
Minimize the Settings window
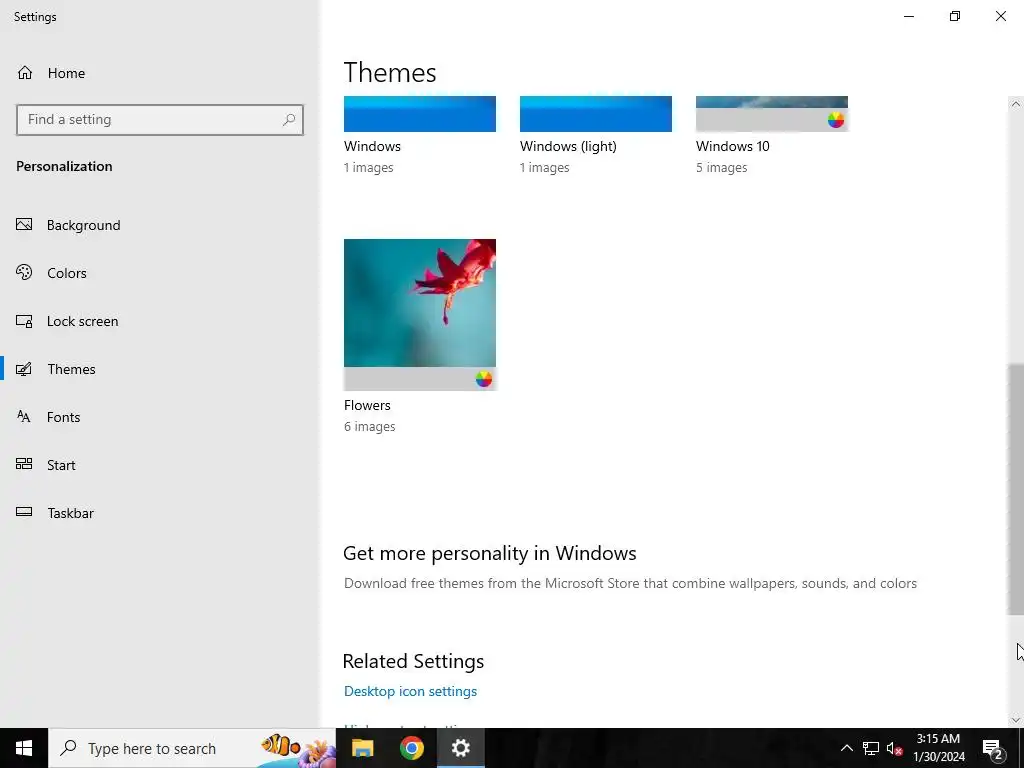909,16
